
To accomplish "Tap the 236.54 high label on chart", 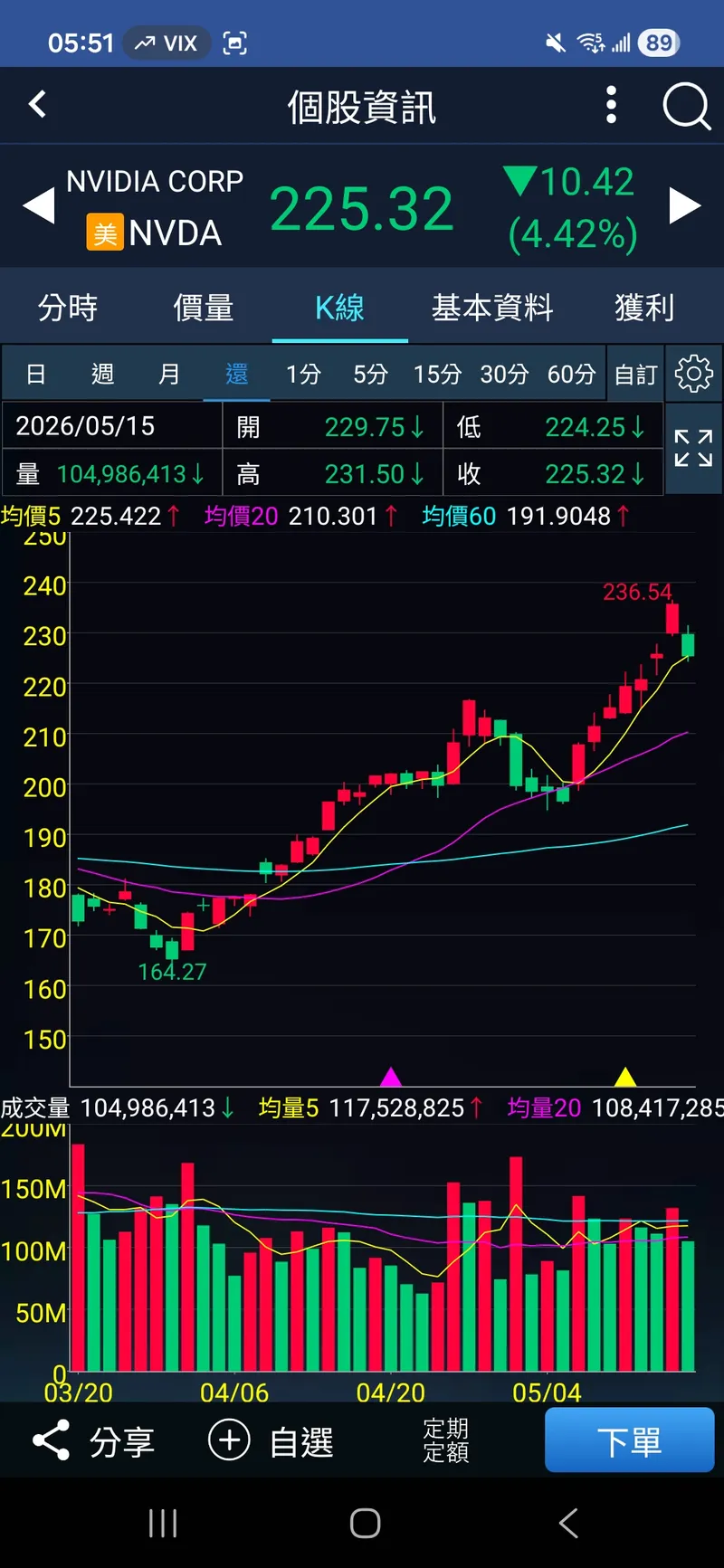I will coord(637,592).
